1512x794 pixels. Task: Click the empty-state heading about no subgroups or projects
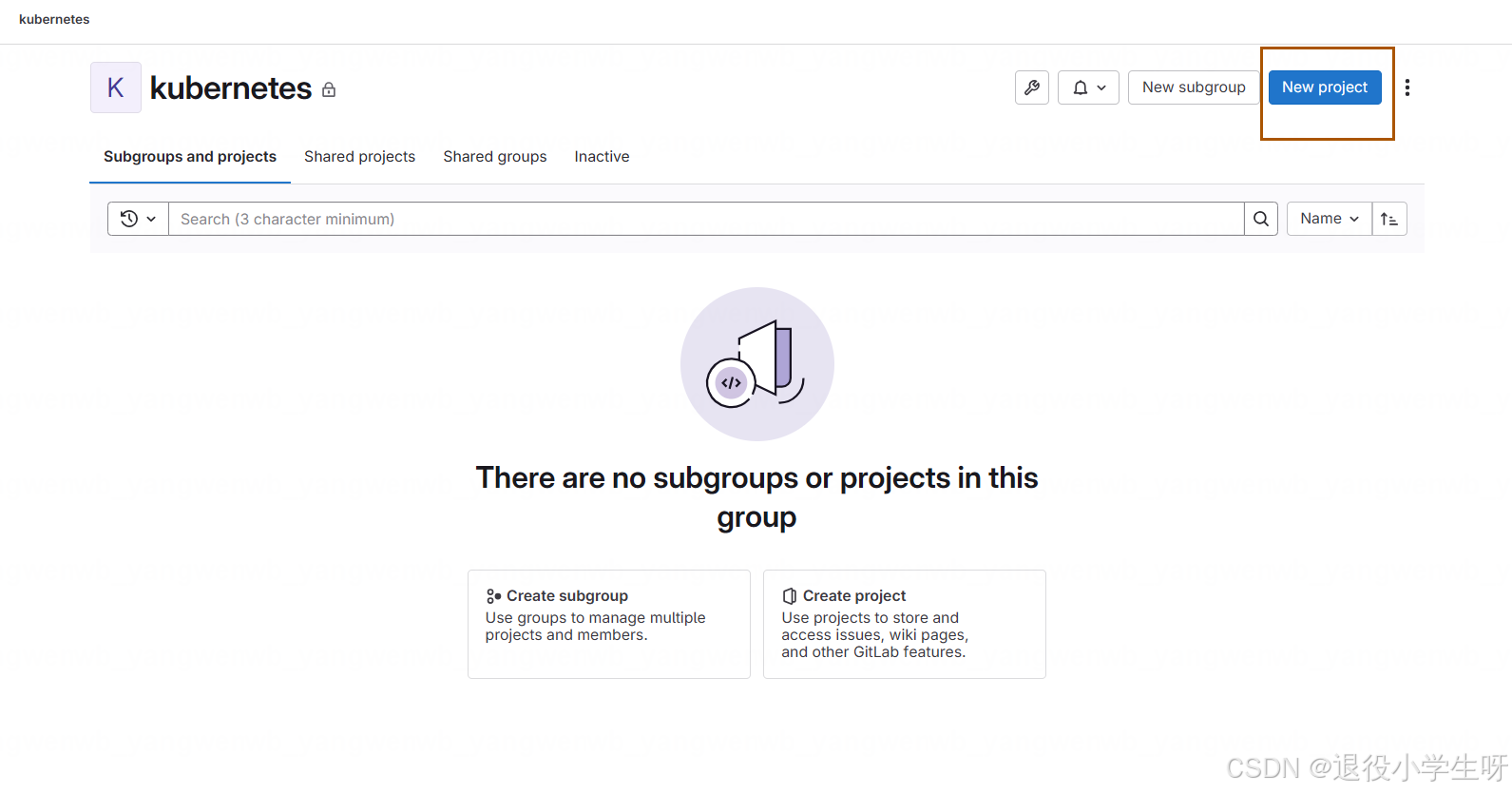click(x=756, y=497)
